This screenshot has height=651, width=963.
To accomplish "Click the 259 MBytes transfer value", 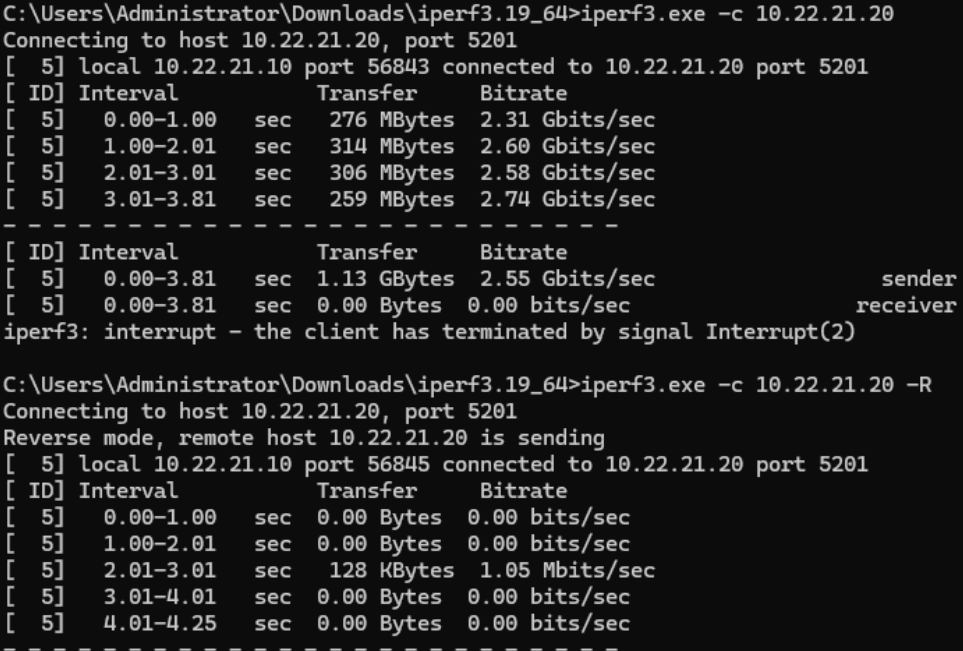I will [391, 199].
